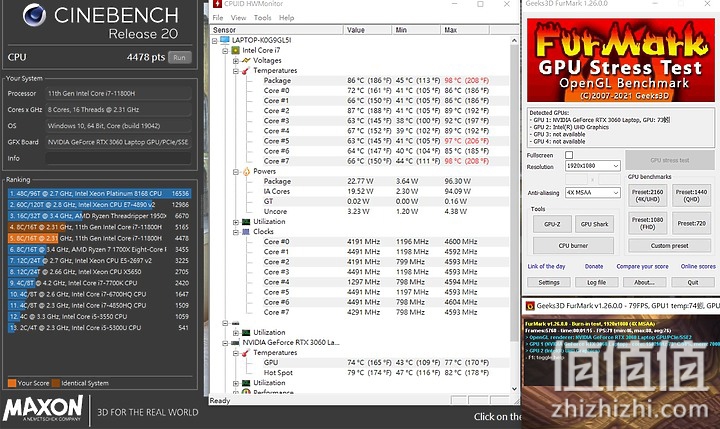Viewport: 720px width, 429px height.
Task: Open the Resolution dropdown in FurMark
Action: click(x=592, y=166)
